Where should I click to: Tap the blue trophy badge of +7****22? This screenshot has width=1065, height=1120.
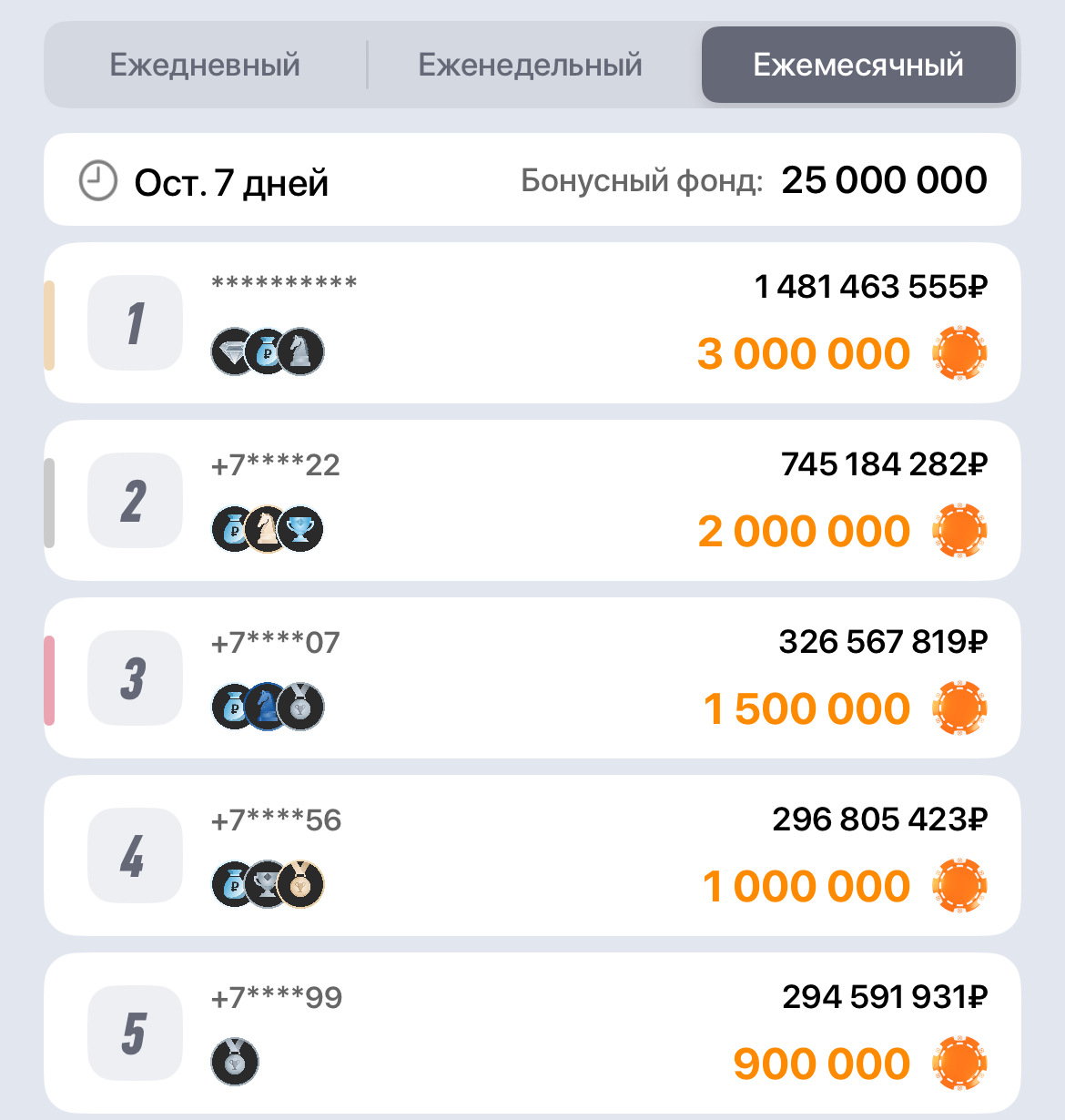tap(301, 530)
